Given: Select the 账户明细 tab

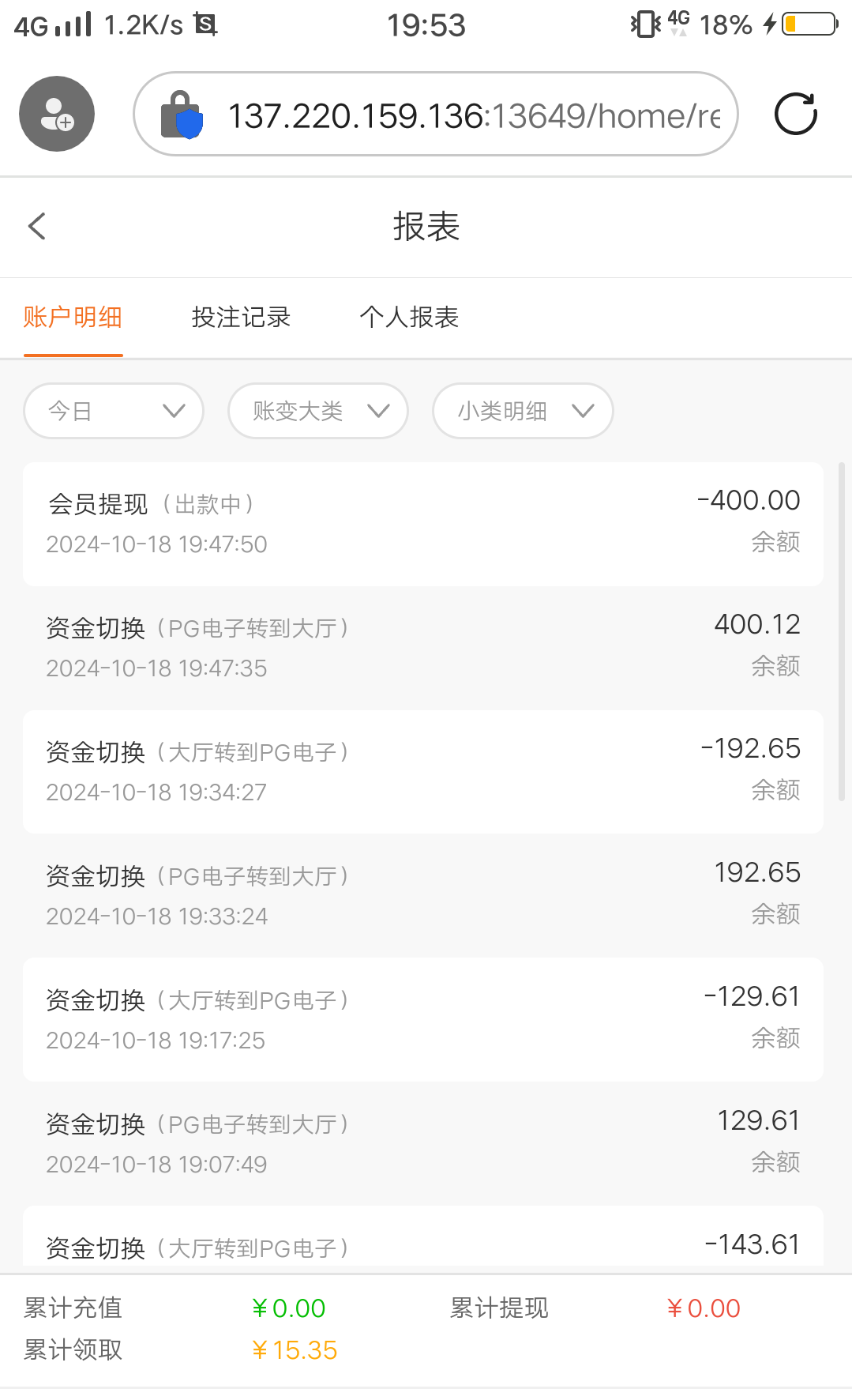Looking at the screenshot, I should click(73, 318).
